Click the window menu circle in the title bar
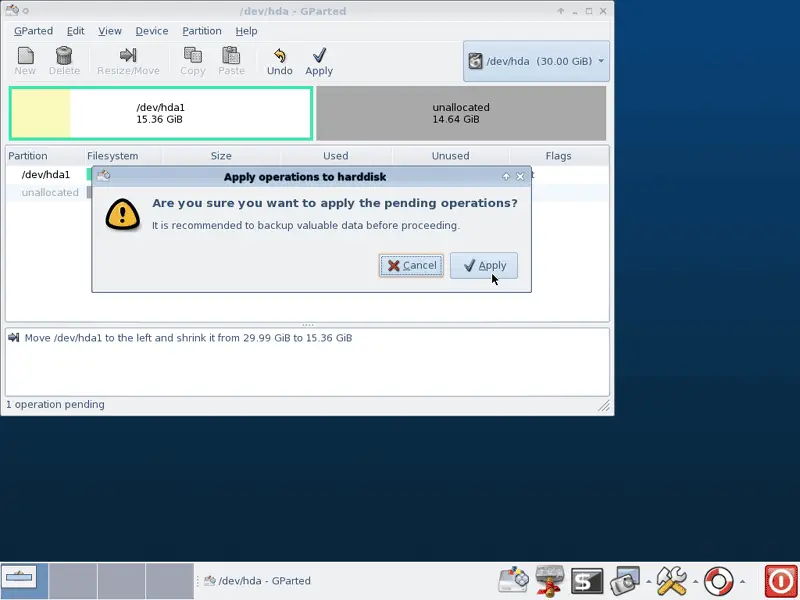 (26, 11)
